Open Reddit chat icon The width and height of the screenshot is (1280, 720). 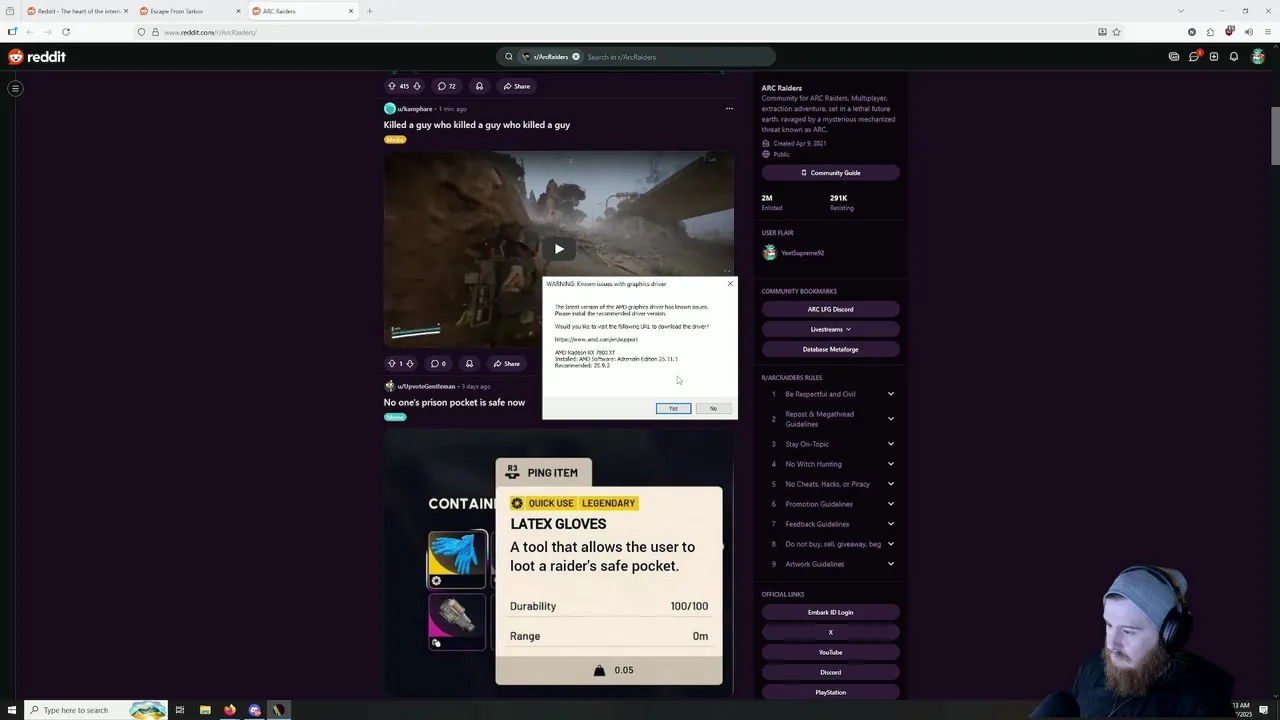coord(1194,57)
